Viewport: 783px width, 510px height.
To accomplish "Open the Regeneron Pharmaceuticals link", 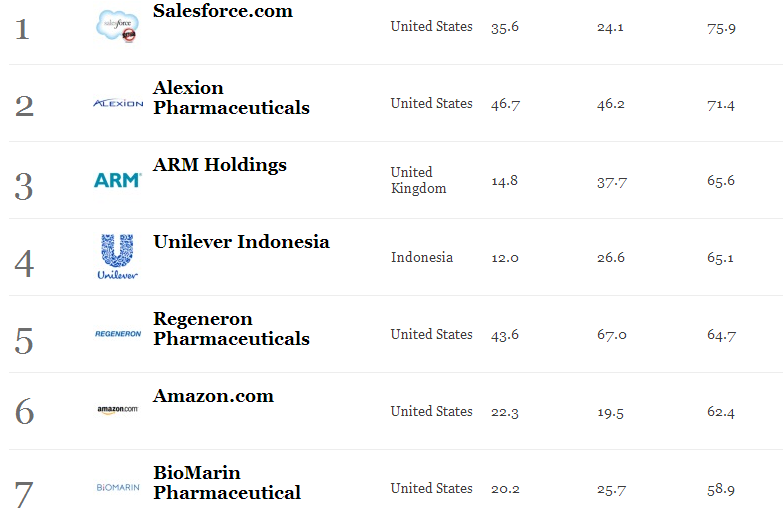I will 231,329.
